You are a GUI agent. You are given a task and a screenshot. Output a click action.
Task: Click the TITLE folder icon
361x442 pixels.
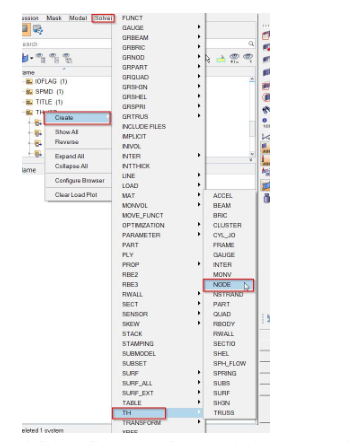[x=30, y=102]
